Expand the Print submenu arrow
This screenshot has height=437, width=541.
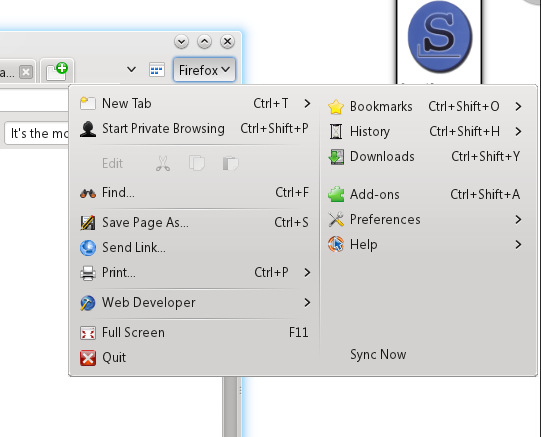307,273
